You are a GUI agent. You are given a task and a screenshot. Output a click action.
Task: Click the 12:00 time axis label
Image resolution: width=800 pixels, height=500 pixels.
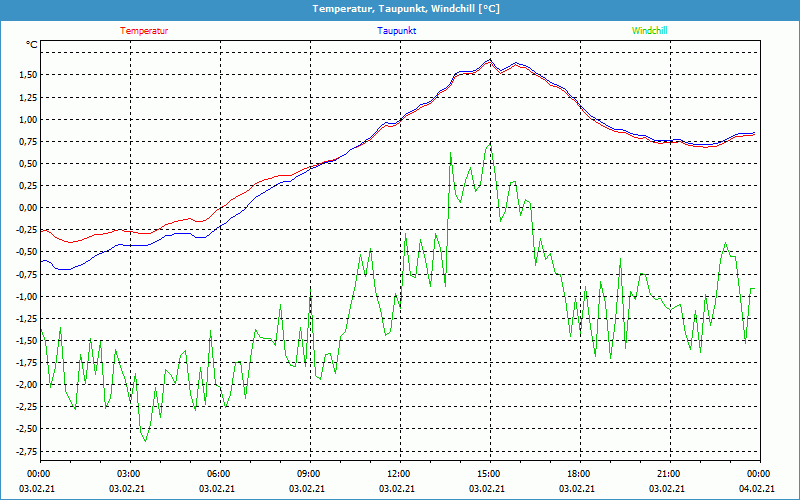(398, 474)
